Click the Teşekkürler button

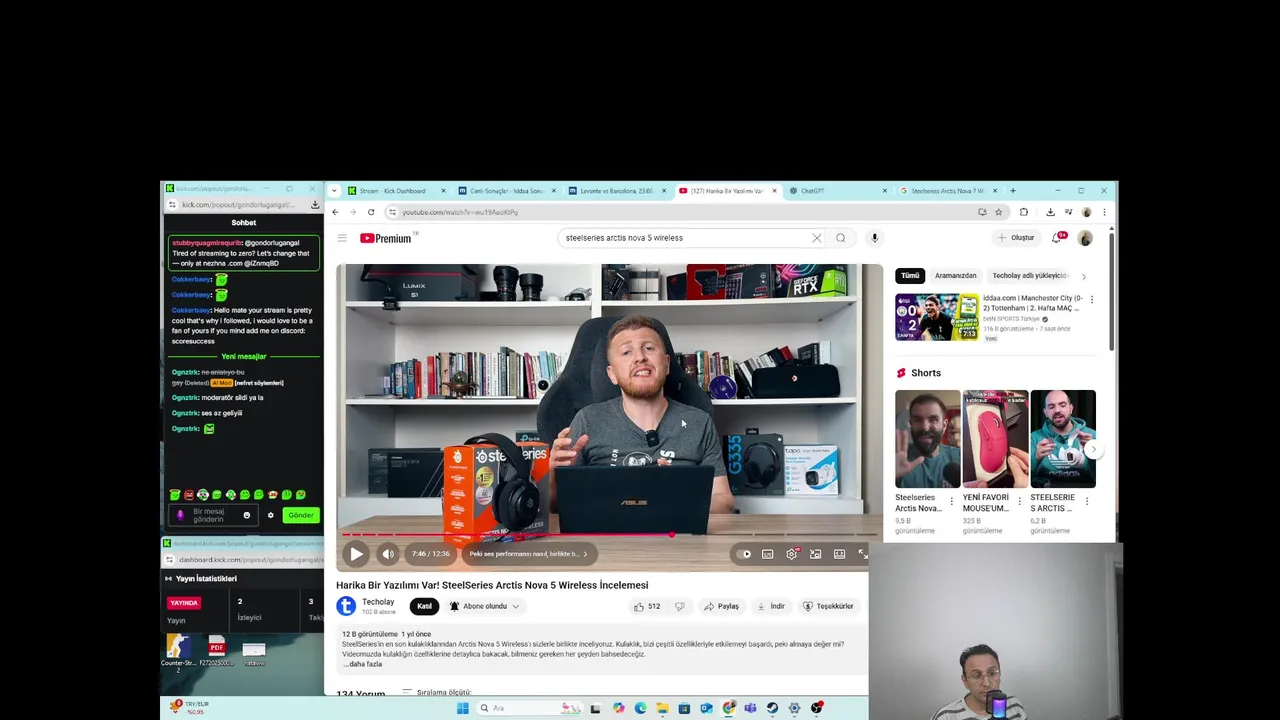point(828,606)
